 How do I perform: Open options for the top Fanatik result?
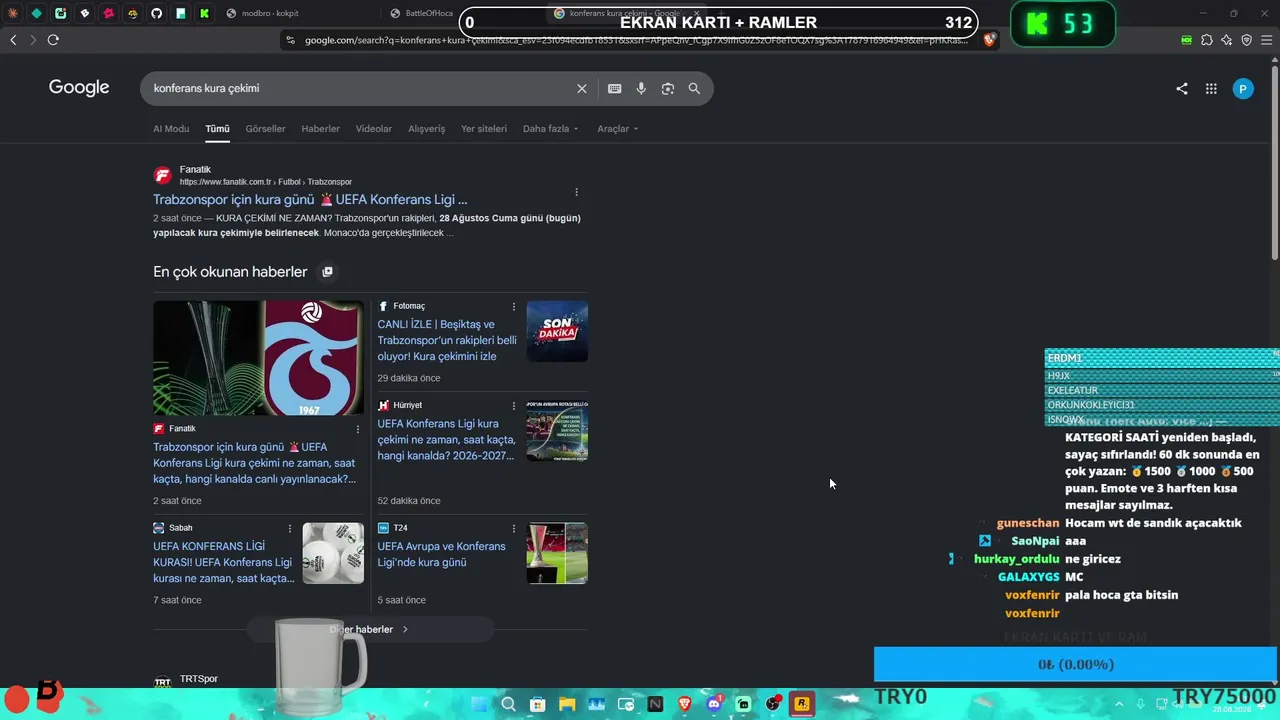click(576, 192)
